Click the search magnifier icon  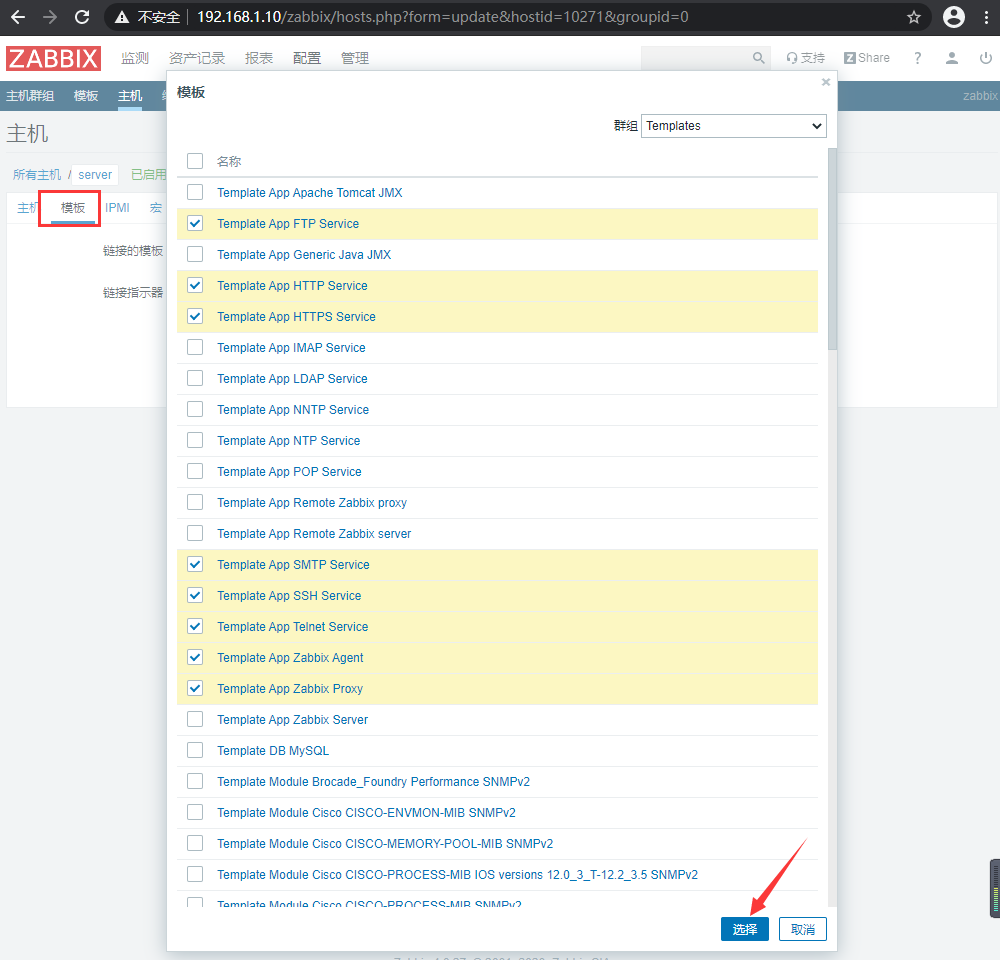(758, 58)
